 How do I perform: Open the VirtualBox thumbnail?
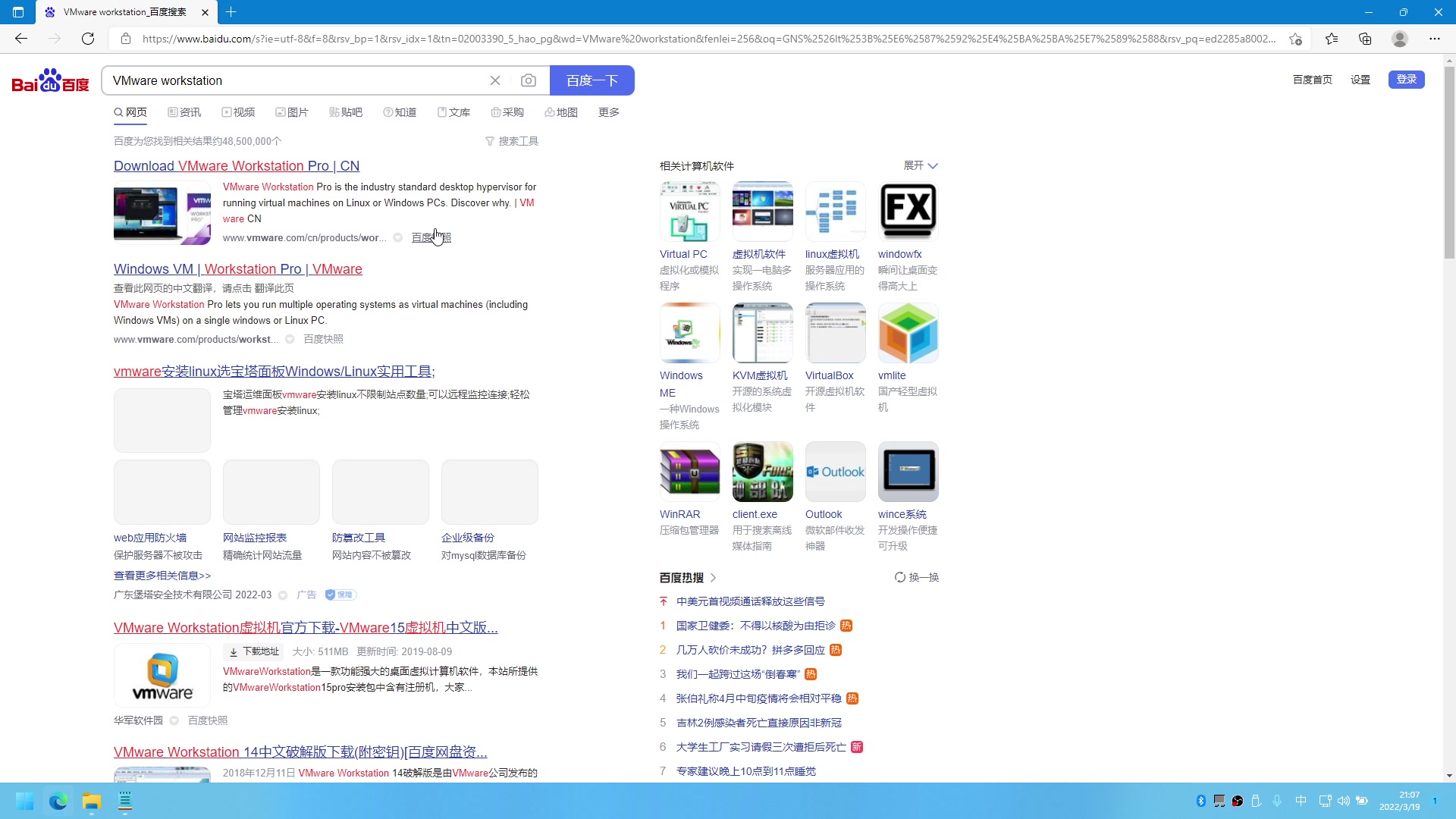click(x=836, y=333)
